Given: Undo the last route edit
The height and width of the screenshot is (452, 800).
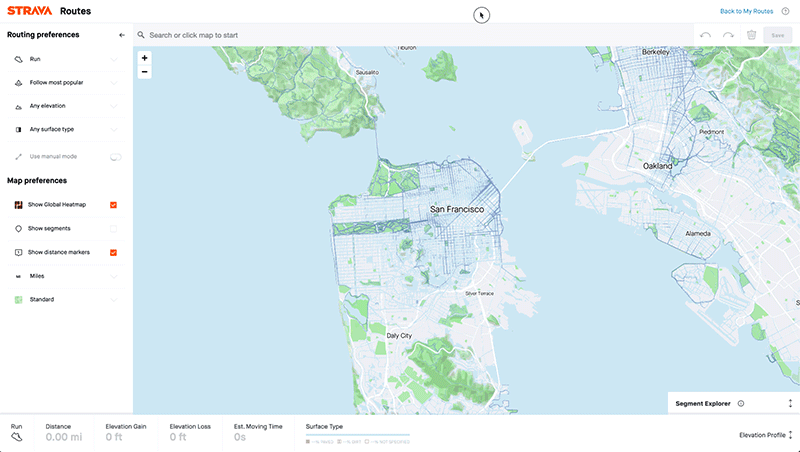Looking at the screenshot, I should (705, 35).
